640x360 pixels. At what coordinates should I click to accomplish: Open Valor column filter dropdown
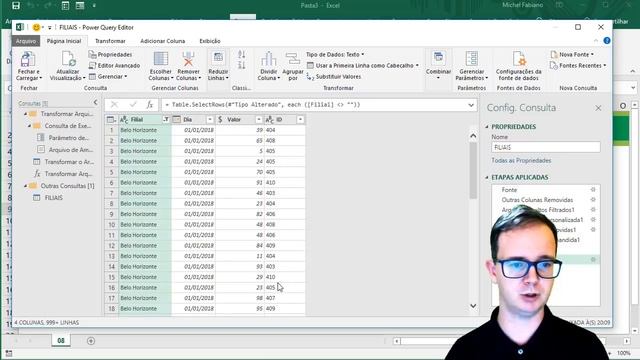(259, 120)
